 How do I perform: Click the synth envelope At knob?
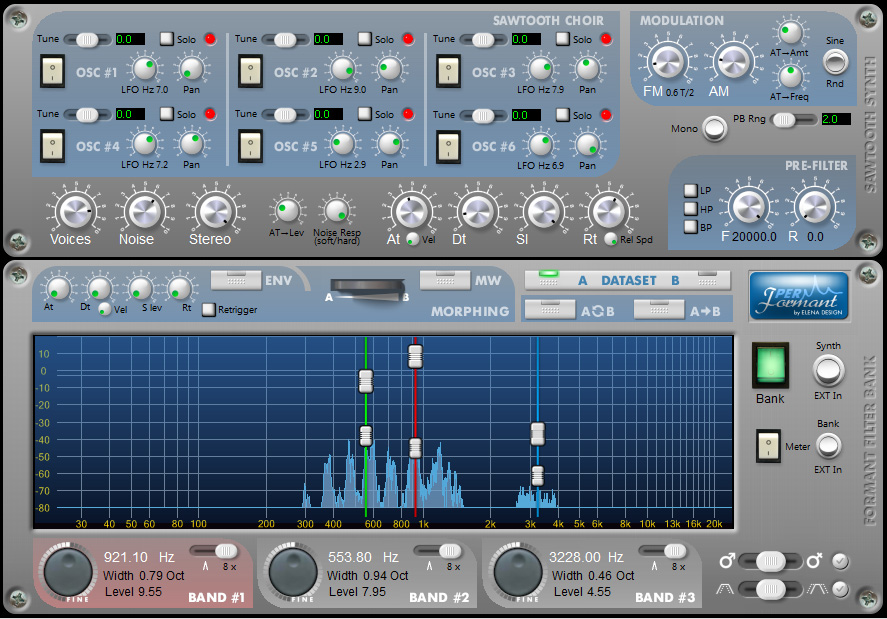coord(412,212)
